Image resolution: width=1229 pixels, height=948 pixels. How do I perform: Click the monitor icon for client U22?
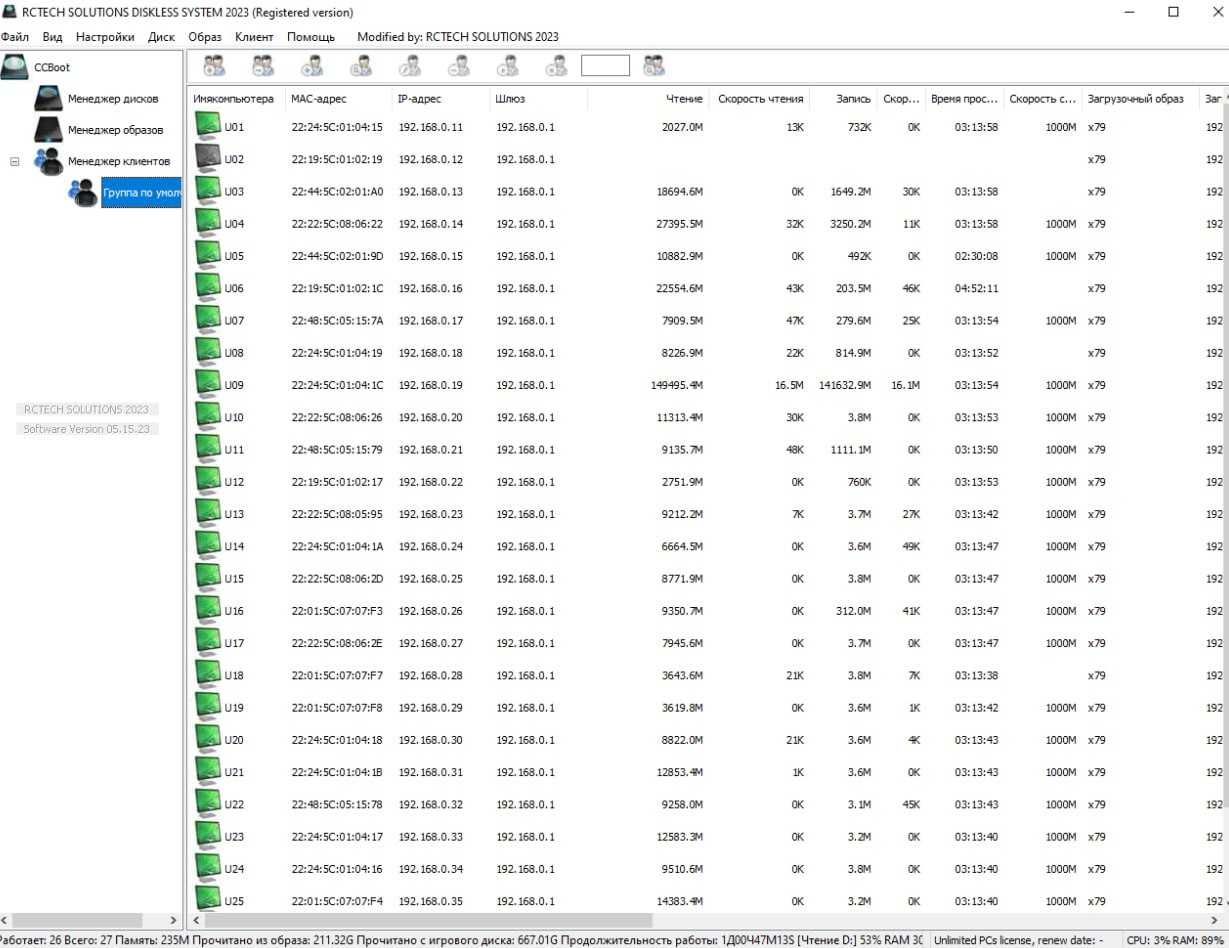point(207,803)
